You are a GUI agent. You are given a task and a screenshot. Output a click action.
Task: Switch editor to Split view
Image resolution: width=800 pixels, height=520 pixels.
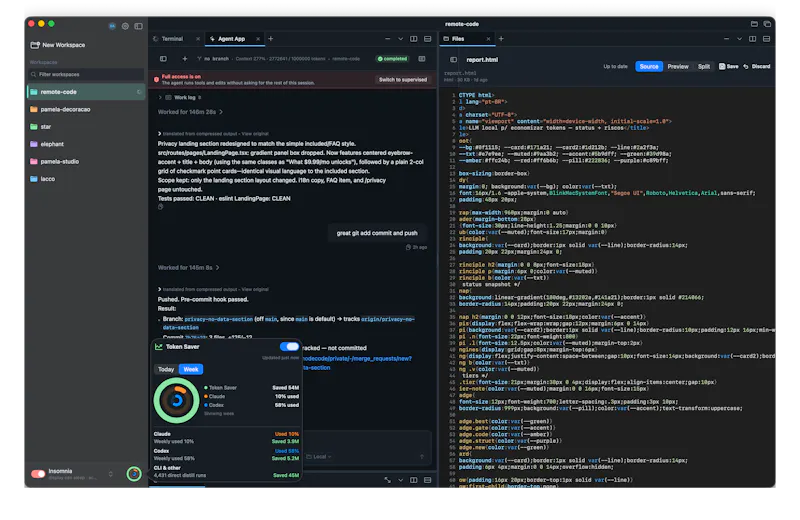point(704,66)
